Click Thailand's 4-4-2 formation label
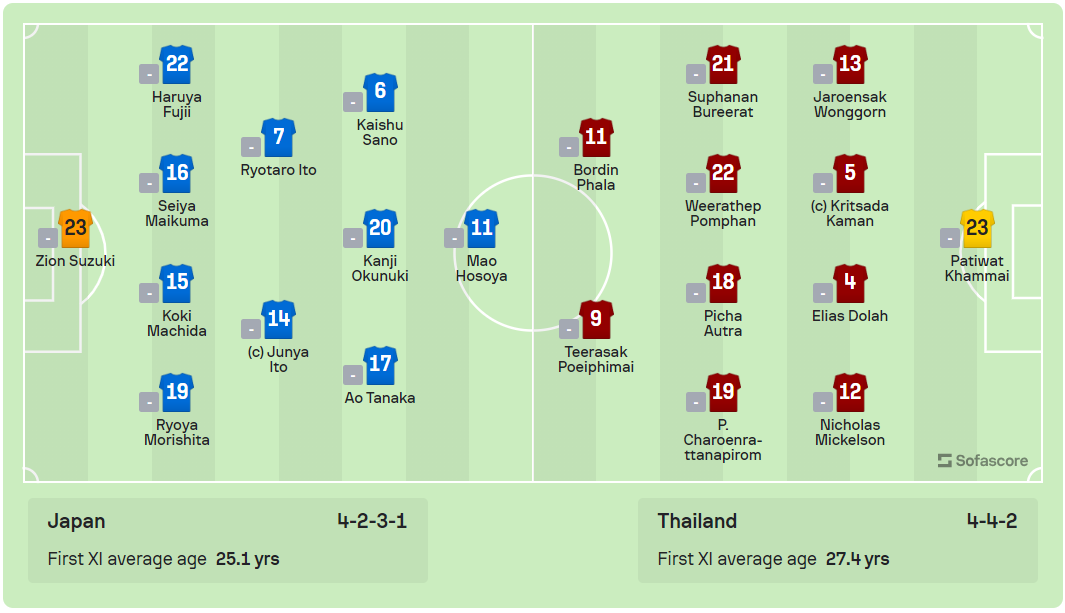 991,521
